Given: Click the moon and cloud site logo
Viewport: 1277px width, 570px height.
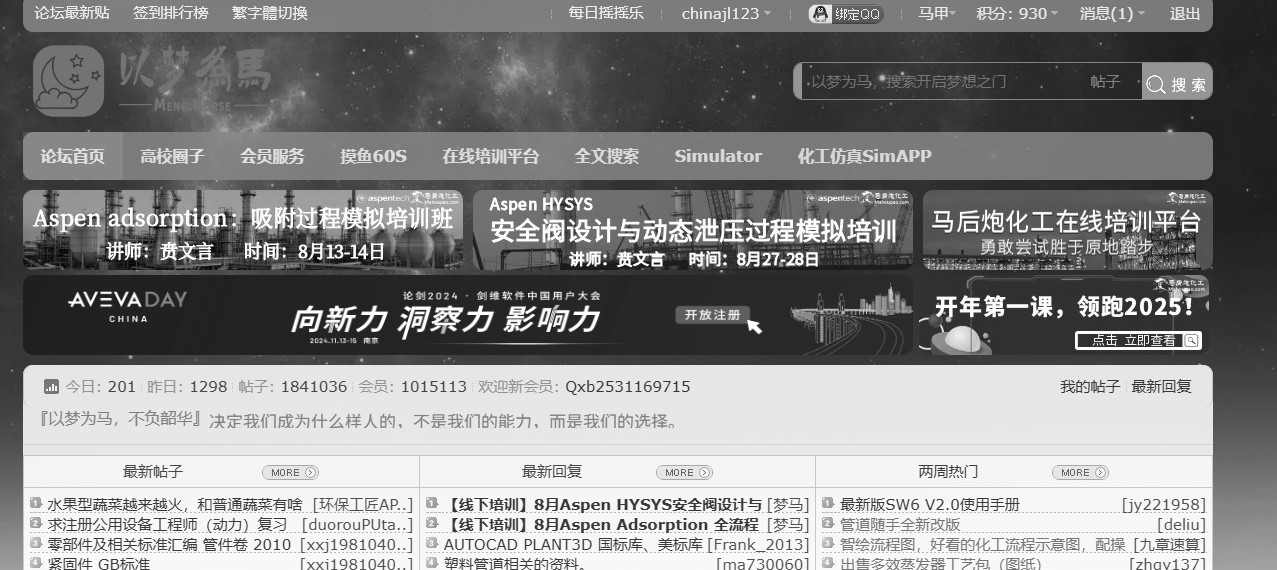Looking at the screenshot, I should (68, 80).
